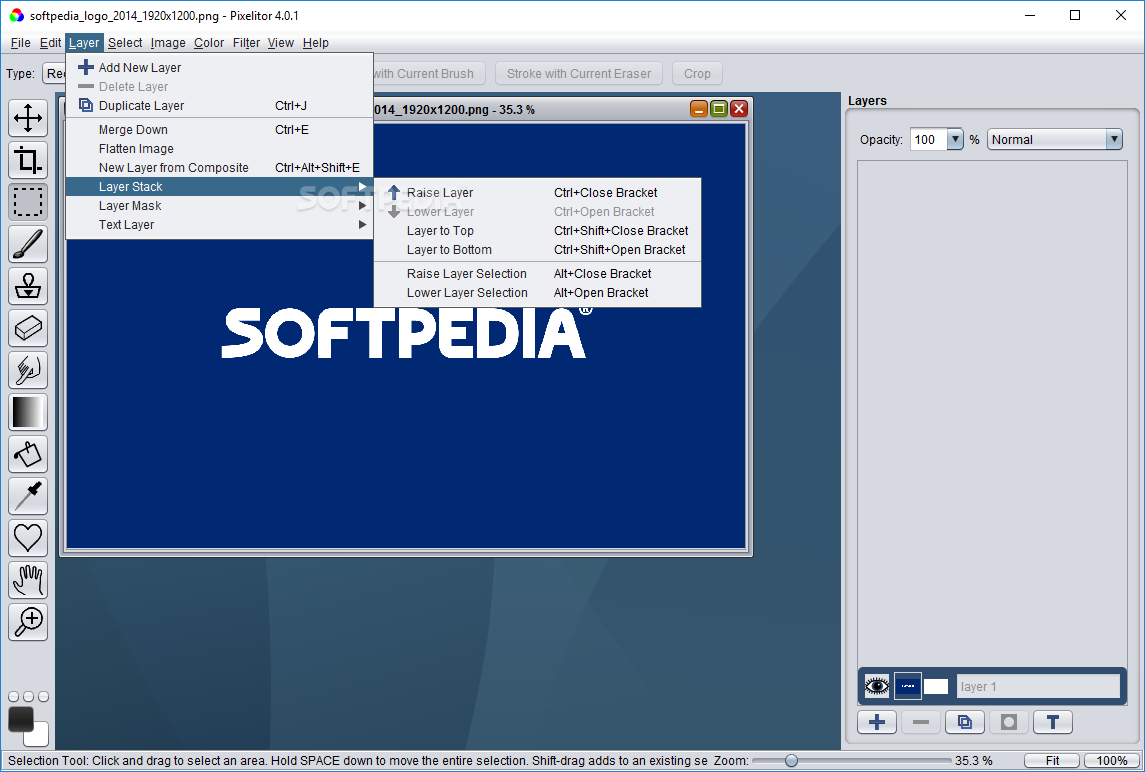Click add layer plus button in Layers panel

click(877, 722)
